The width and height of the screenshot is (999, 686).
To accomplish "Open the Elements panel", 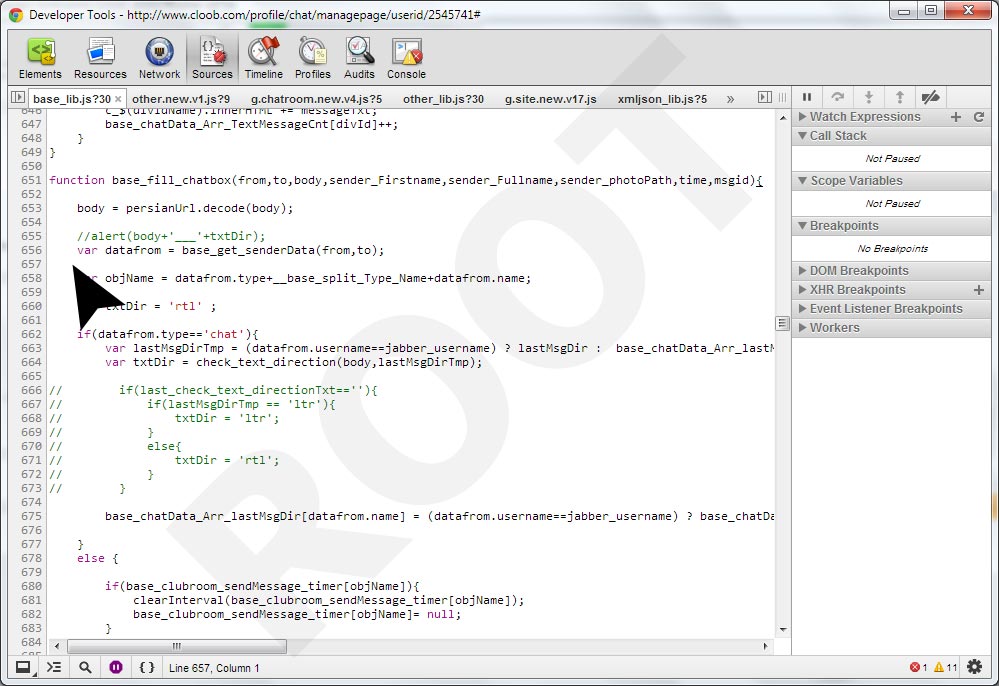I will point(40,59).
